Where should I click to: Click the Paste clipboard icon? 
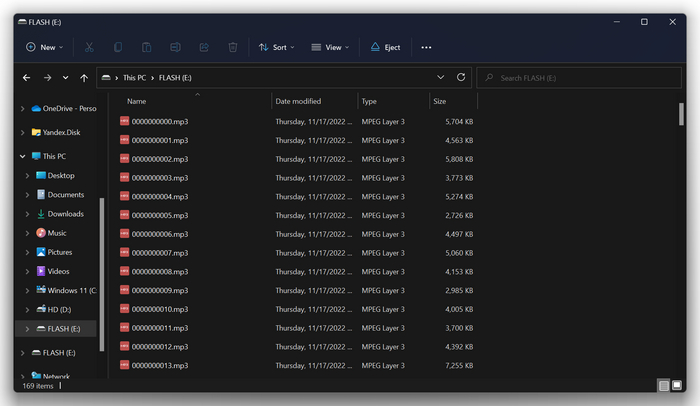(x=147, y=47)
